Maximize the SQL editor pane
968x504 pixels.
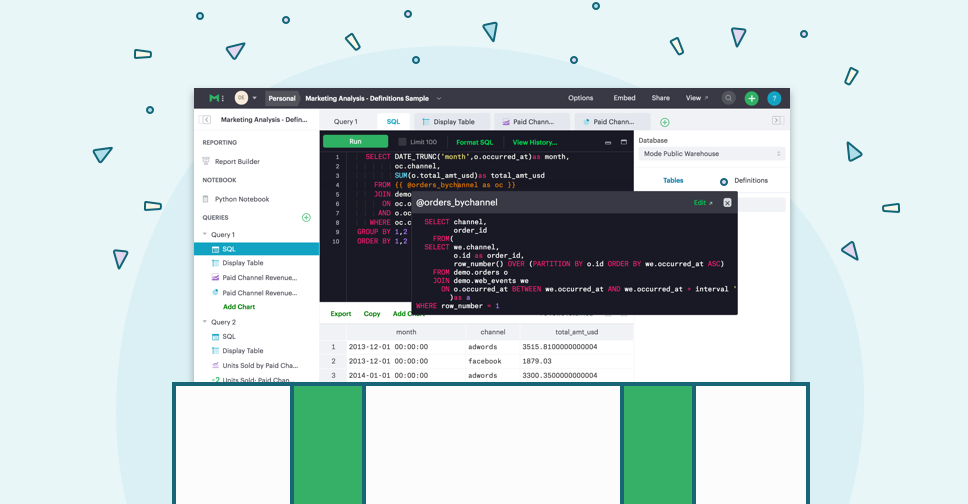coord(624,142)
